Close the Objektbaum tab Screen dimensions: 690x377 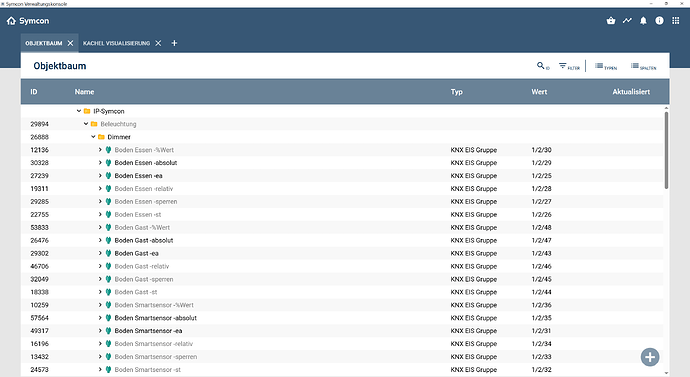70,43
